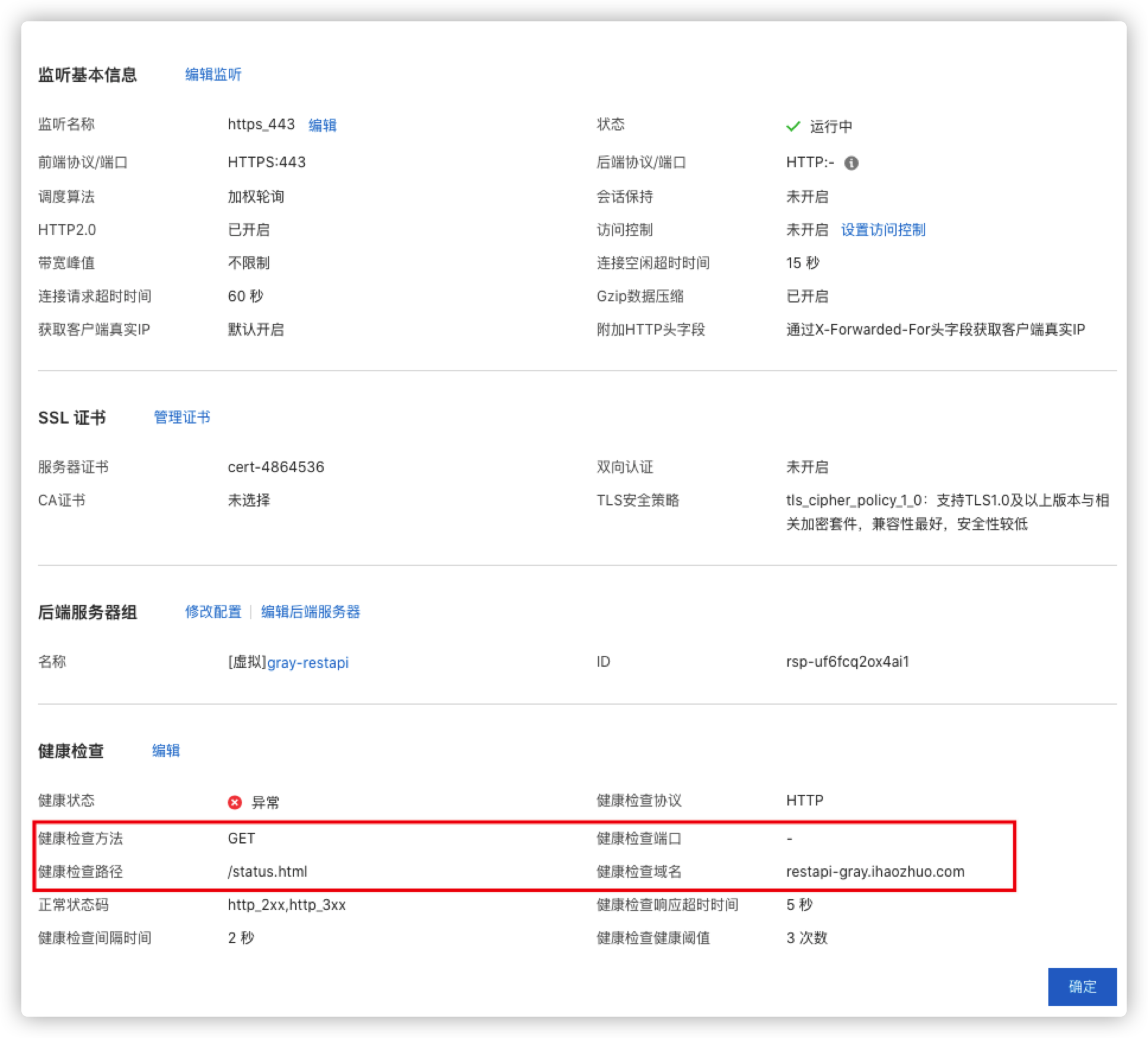Click the red abnormal health status icon
This screenshot has height=1038, width=1148.
236,802
